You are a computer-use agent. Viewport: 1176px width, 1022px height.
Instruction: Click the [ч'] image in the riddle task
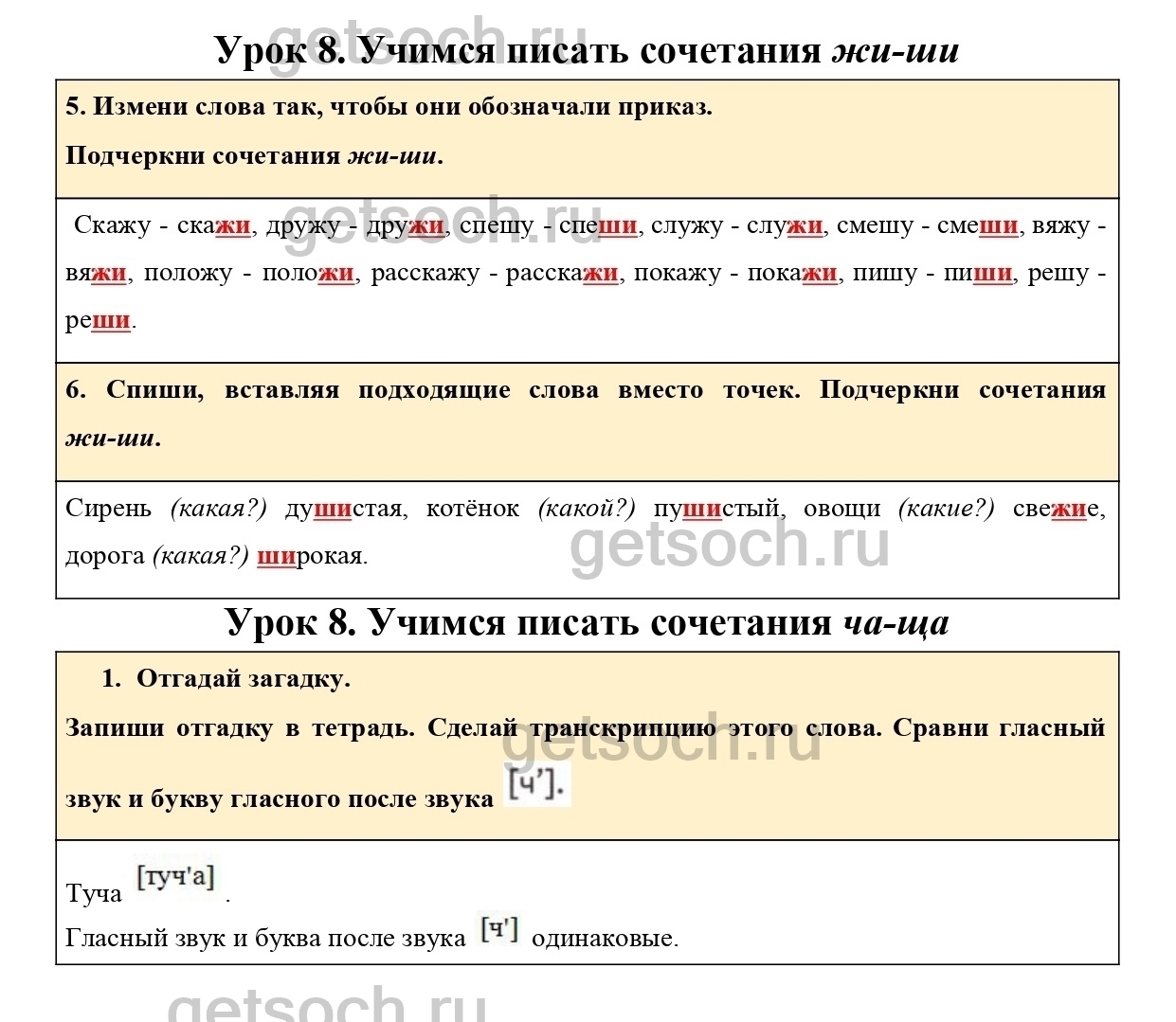(536, 785)
